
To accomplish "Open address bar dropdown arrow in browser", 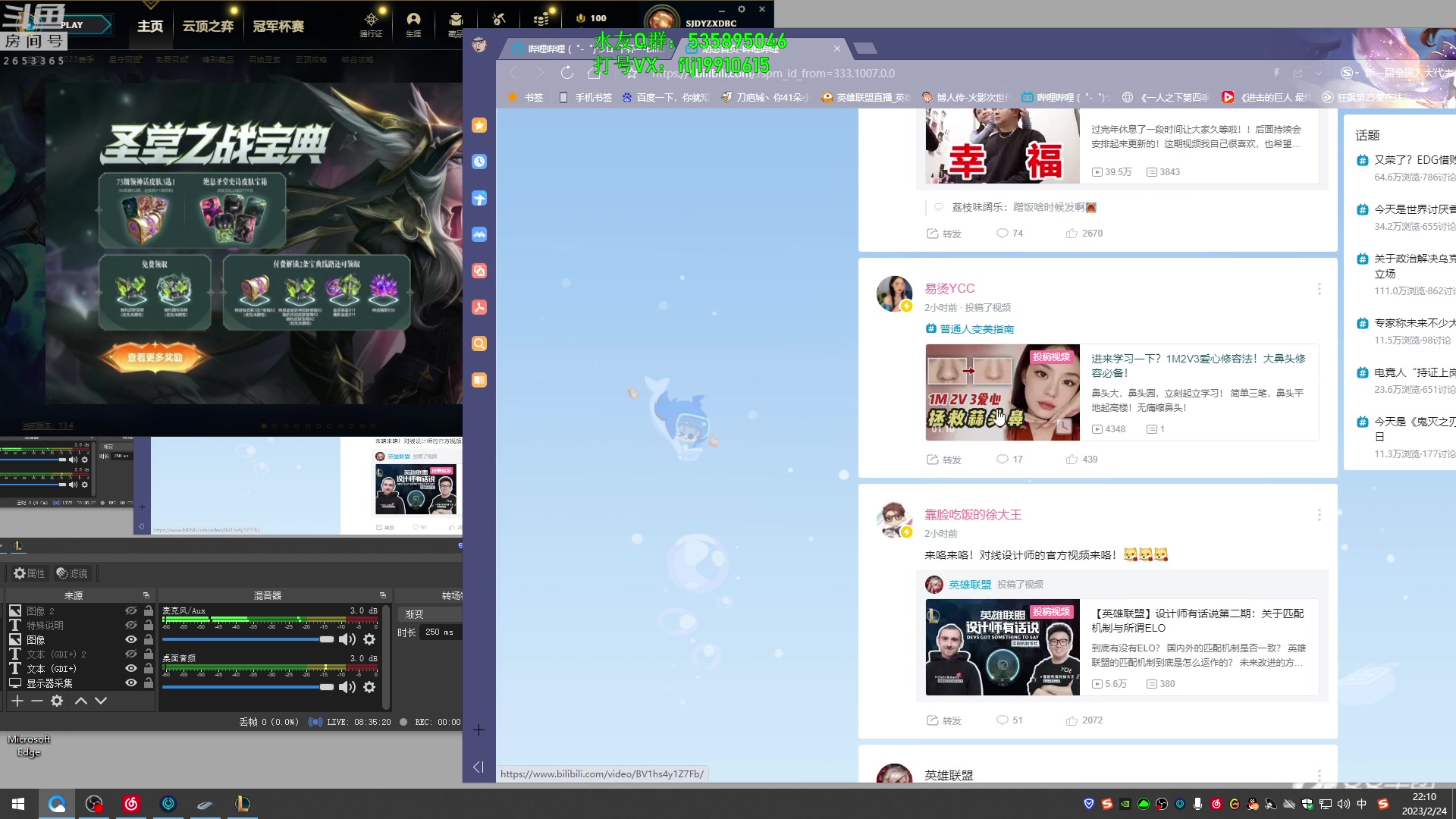I will [x=1318, y=73].
